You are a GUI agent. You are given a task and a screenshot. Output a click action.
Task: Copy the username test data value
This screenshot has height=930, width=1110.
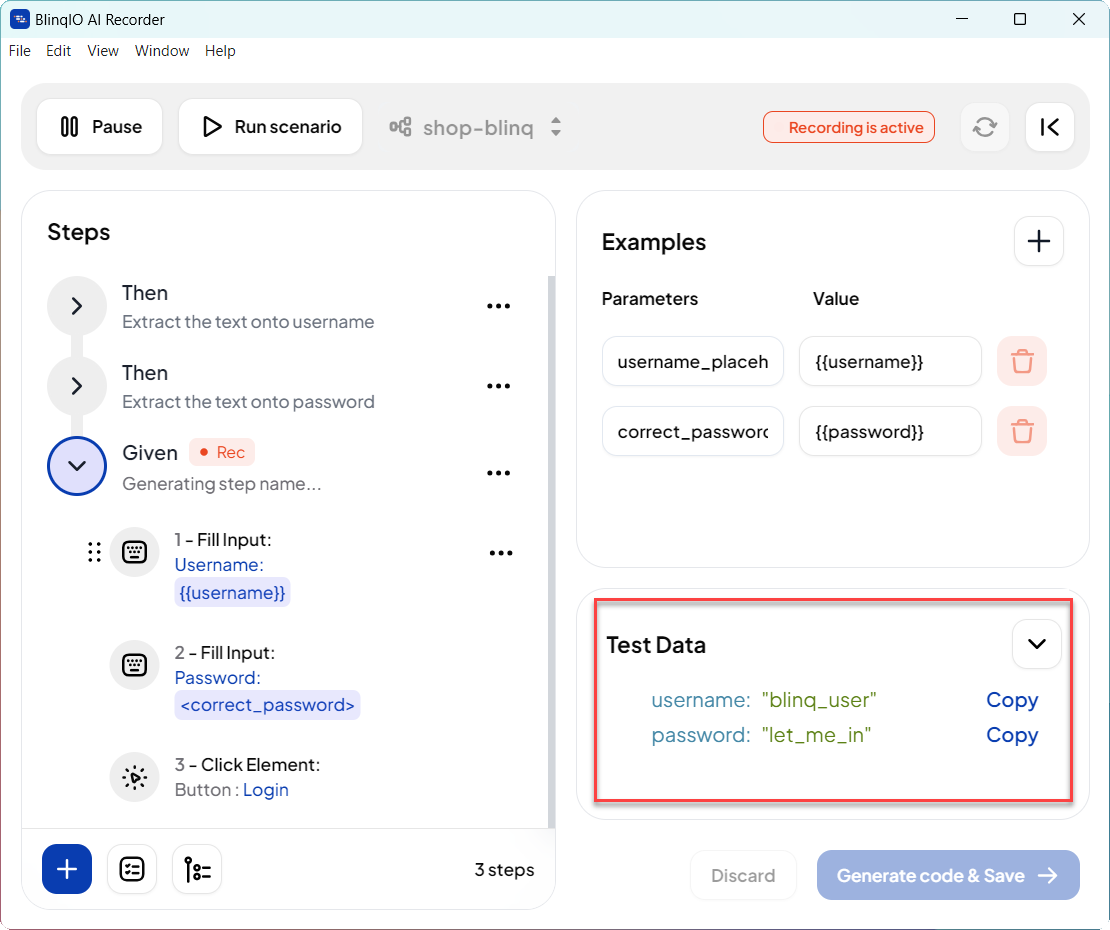click(x=1012, y=700)
